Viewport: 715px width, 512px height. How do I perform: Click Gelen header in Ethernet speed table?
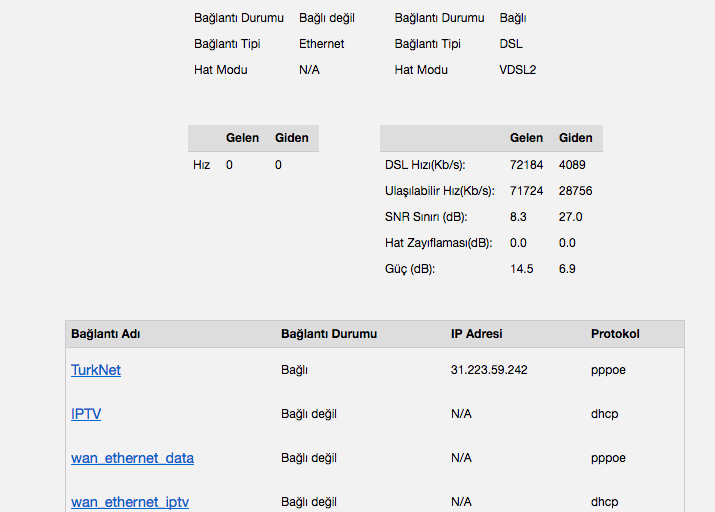pyautogui.click(x=242, y=138)
